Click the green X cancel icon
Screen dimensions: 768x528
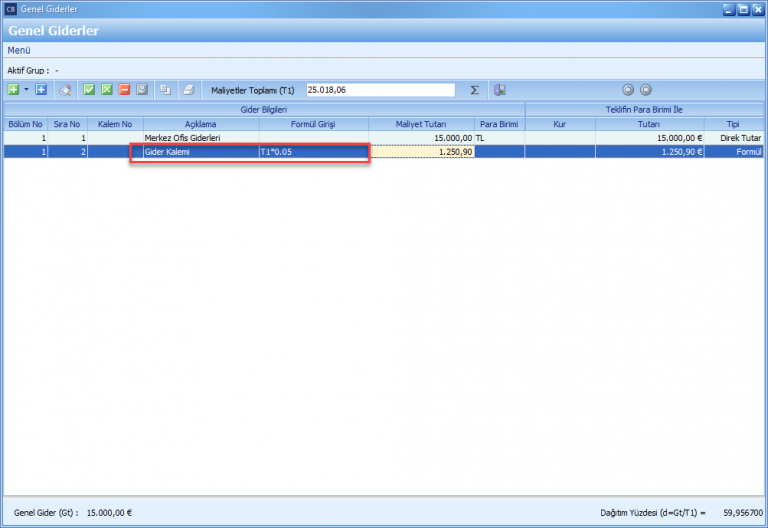pyautogui.click(x=107, y=90)
